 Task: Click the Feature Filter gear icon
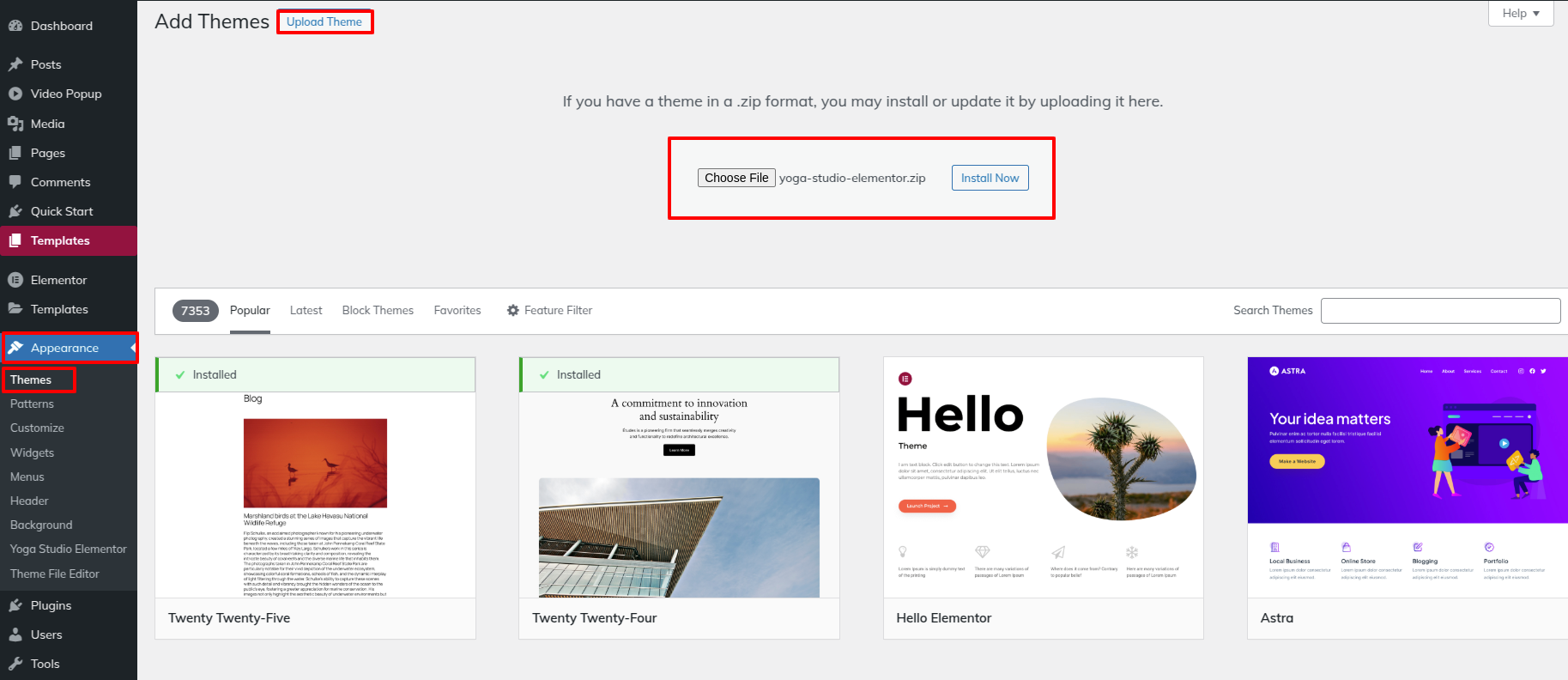[513, 310]
